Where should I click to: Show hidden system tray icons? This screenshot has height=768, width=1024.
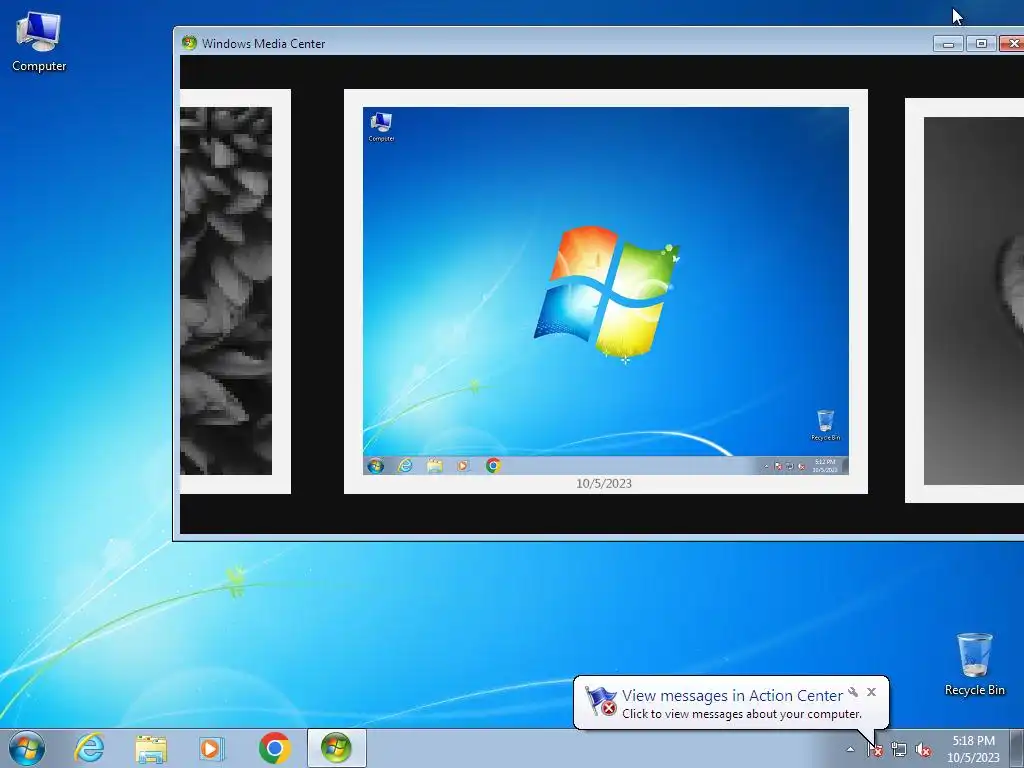click(x=850, y=750)
